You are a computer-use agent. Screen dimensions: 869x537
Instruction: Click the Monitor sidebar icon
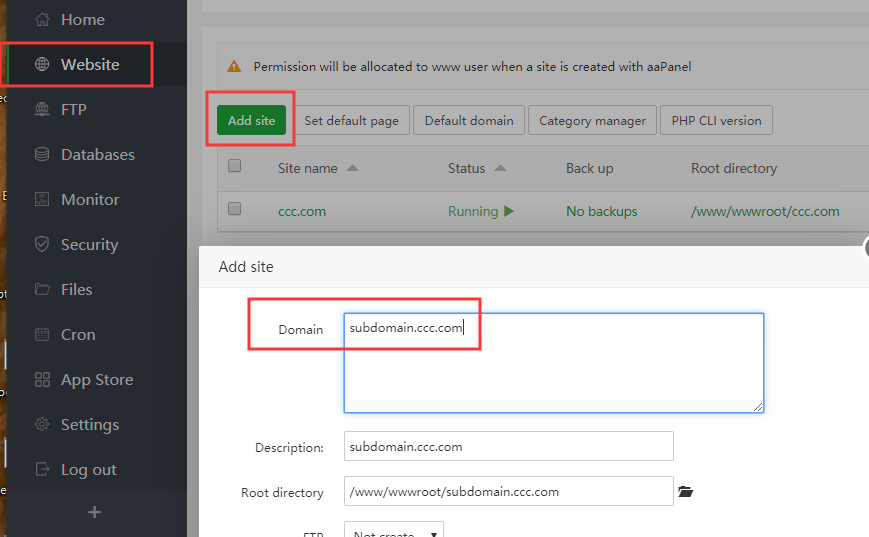(x=42, y=200)
